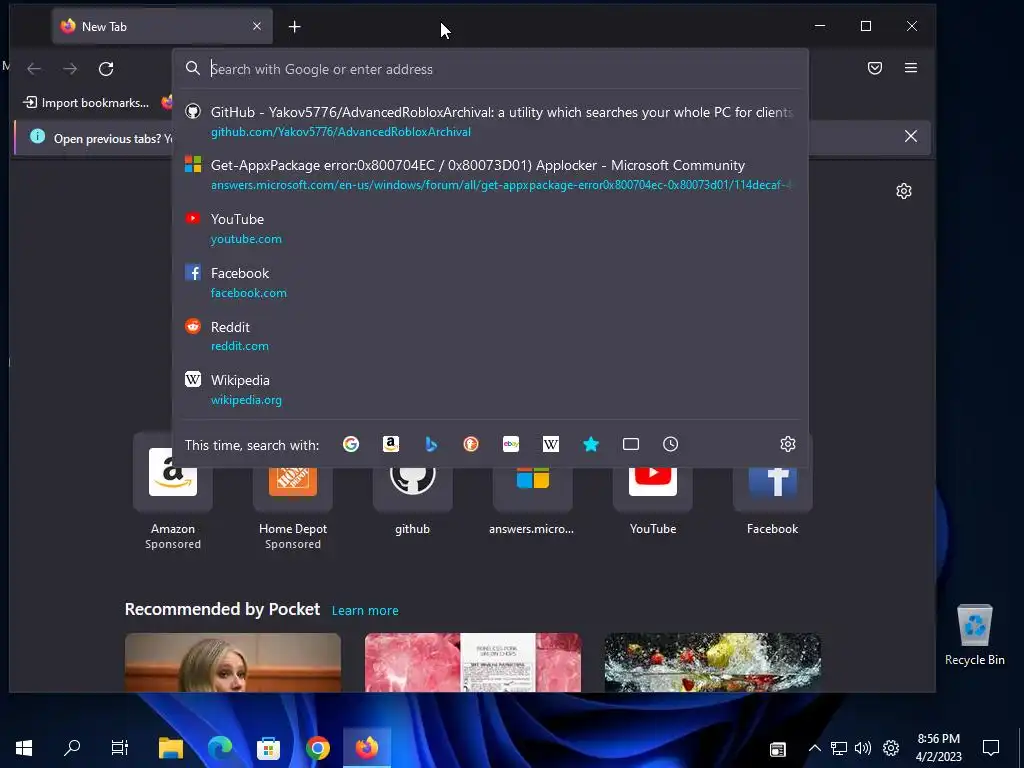Open Pocket story with woman photo

(232, 662)
